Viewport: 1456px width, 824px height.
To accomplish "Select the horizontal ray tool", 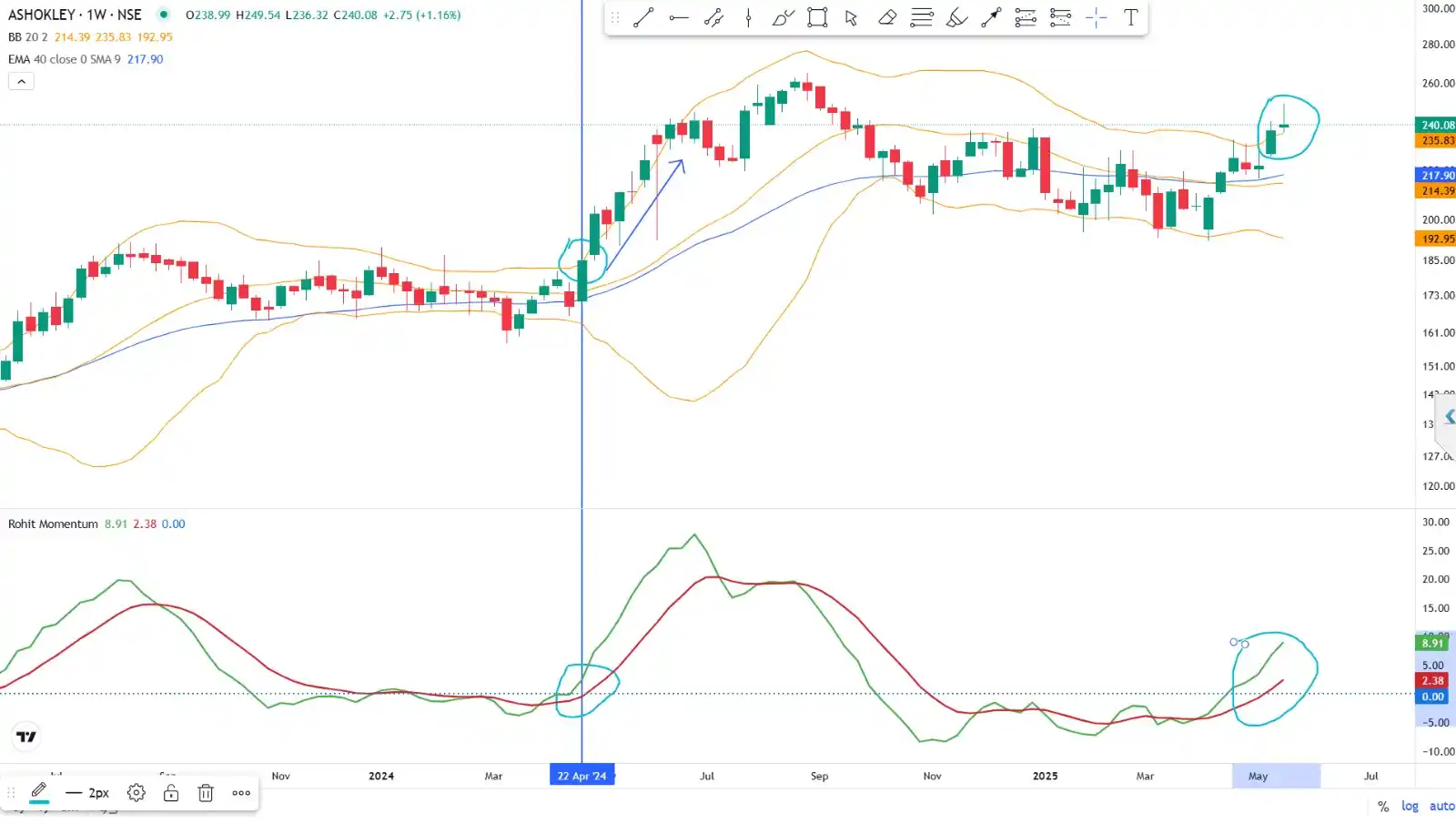I will [x=679, y=17].
